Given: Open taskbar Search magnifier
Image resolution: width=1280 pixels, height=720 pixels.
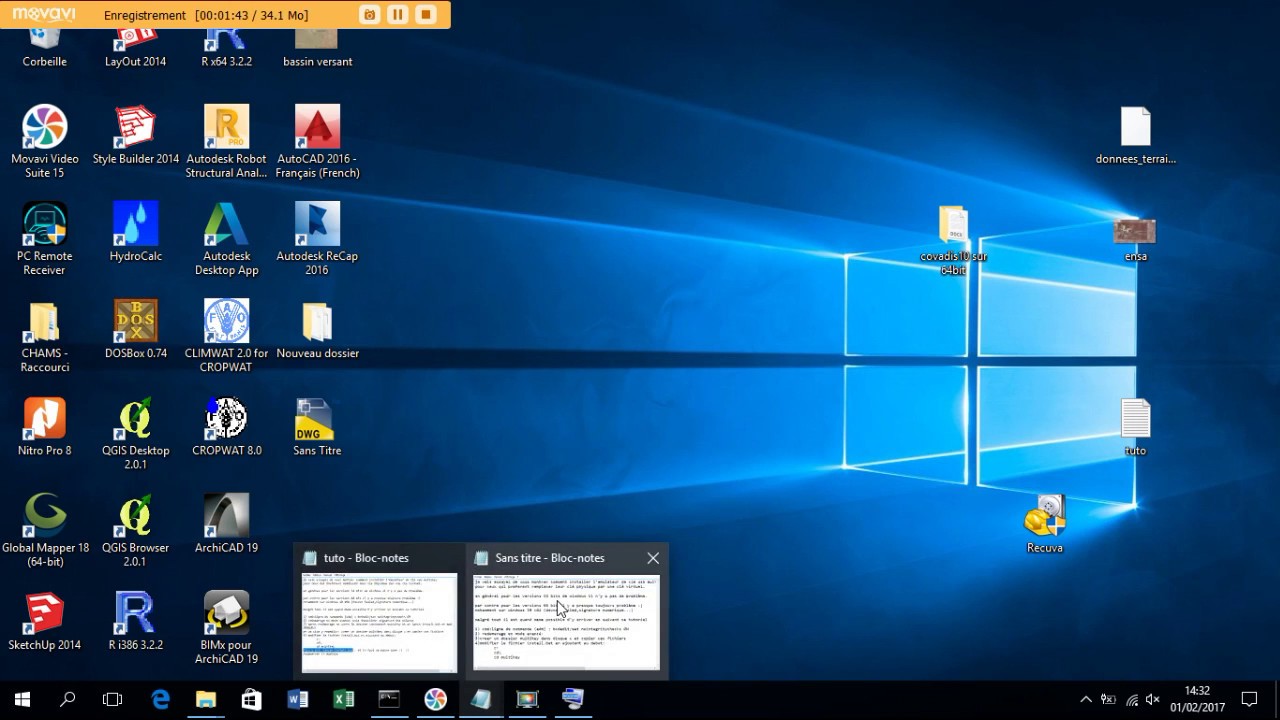Looking at the screenshot, I should pos(68,700).
